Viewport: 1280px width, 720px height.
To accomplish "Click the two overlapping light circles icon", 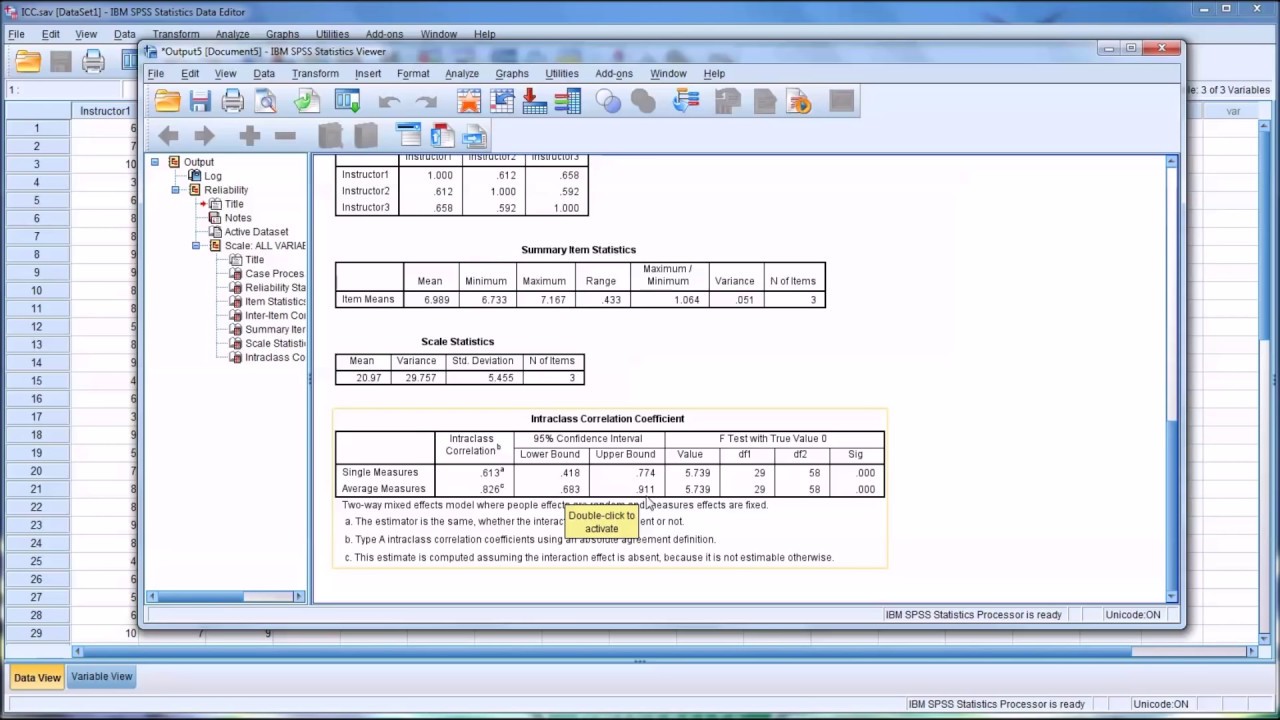I will [608, 101].
